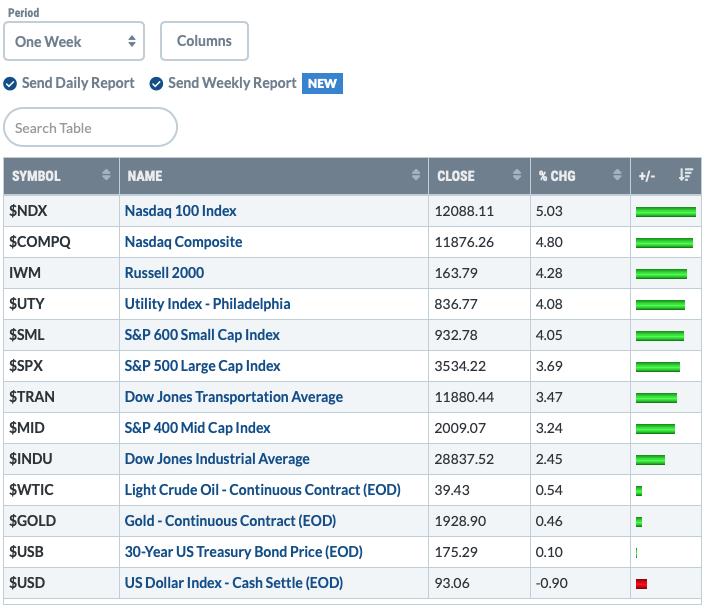706x608 pixels.
Task: Open the S&P 400 Mid Cap Index link
Action: [x=197, y=428]
